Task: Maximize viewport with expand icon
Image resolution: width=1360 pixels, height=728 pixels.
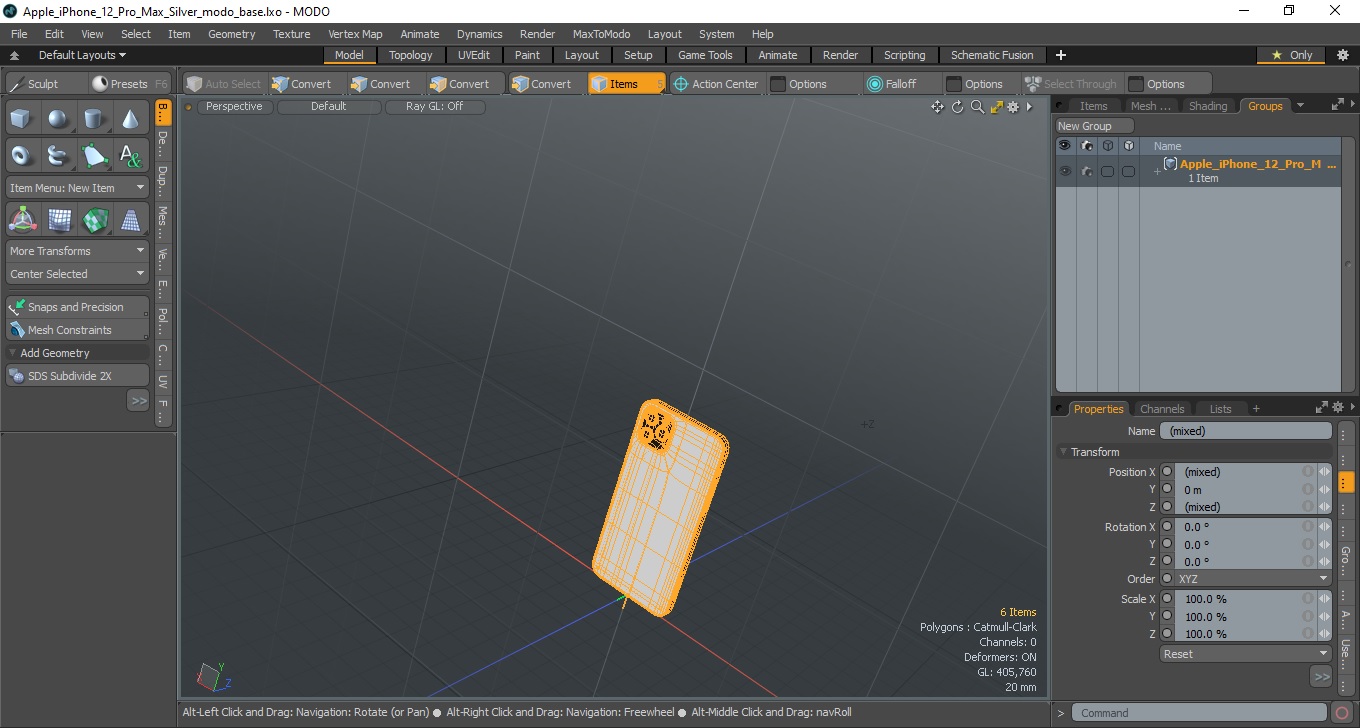Action: coord(996,107)
